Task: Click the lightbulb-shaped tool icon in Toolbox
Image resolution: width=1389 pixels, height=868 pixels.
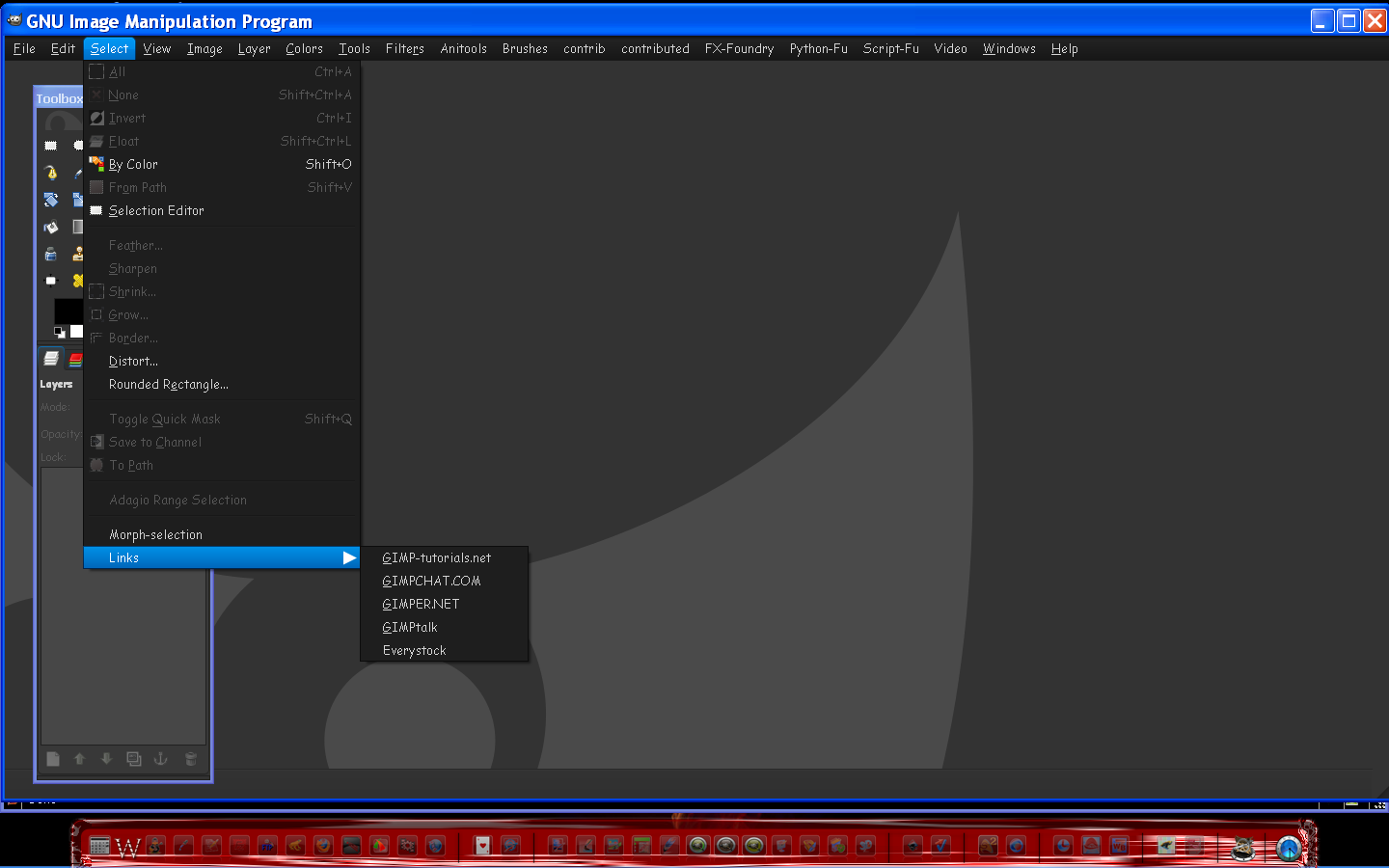Action: click(51, 173)
